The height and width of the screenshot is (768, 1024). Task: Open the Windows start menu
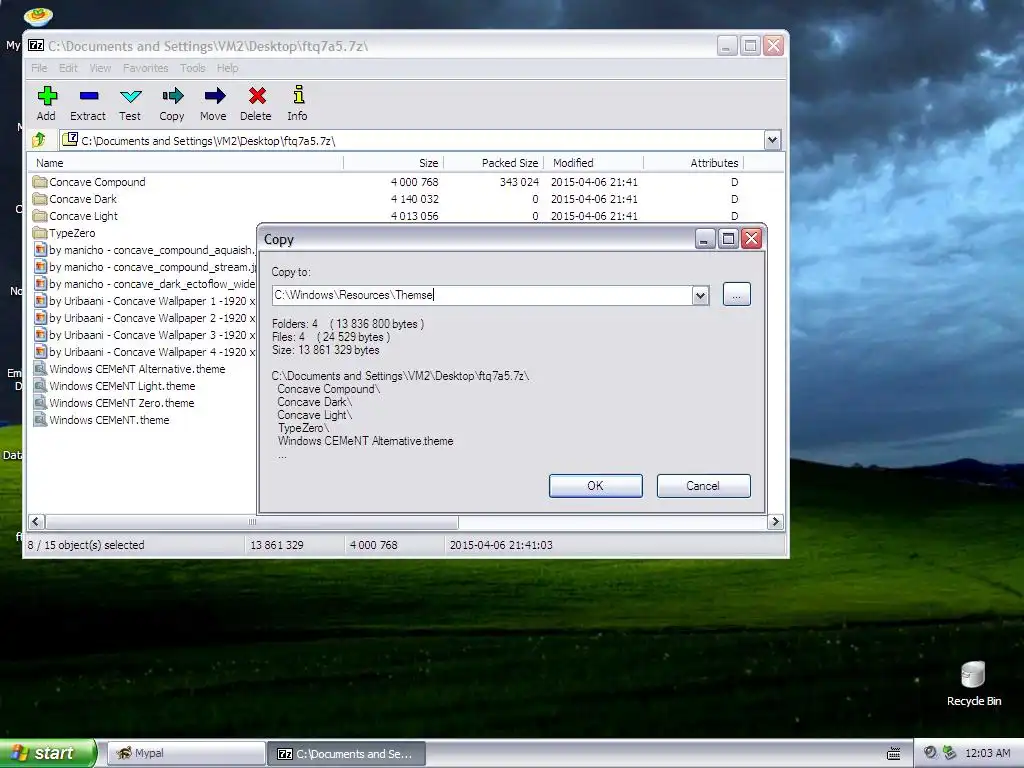(x=47, y=753)
